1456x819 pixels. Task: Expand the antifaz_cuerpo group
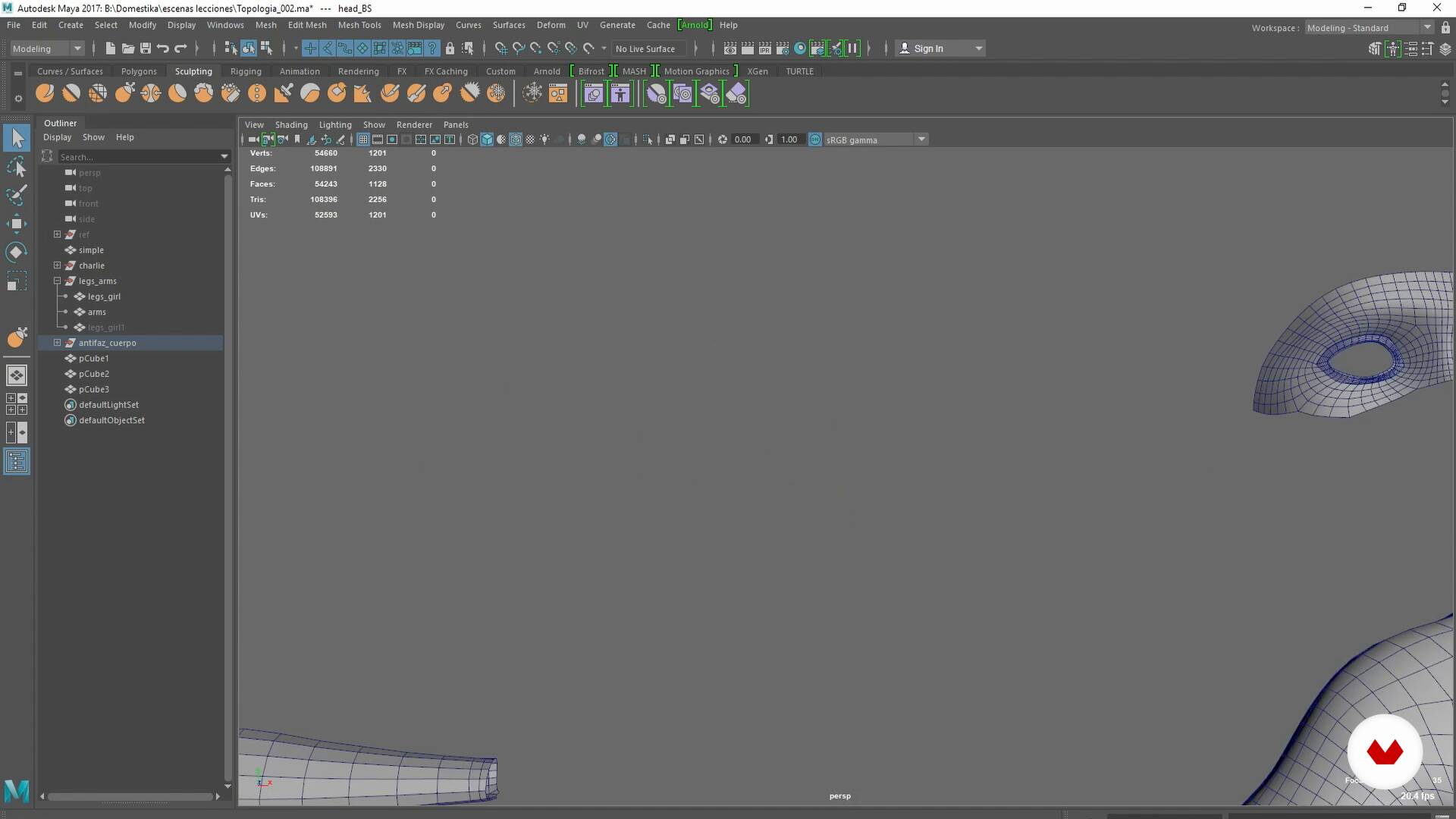click(57, 343)
